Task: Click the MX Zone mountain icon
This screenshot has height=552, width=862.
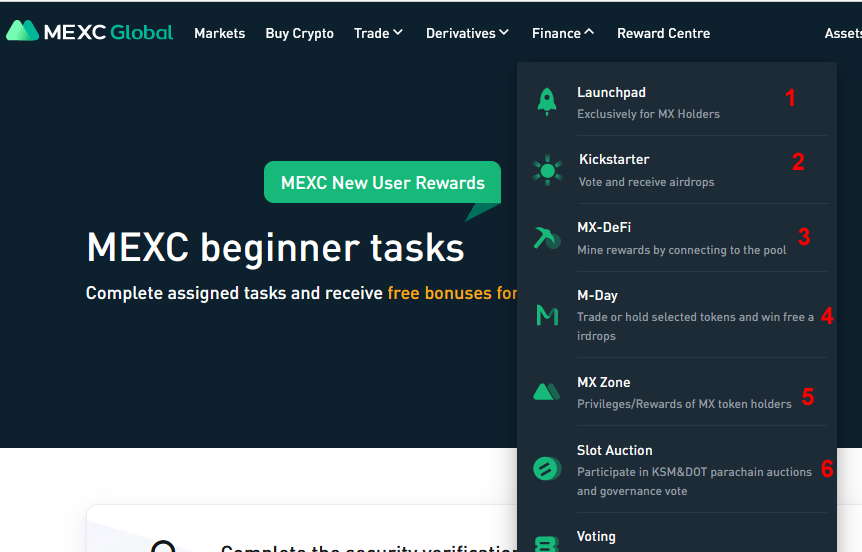Action: [547, 392]
